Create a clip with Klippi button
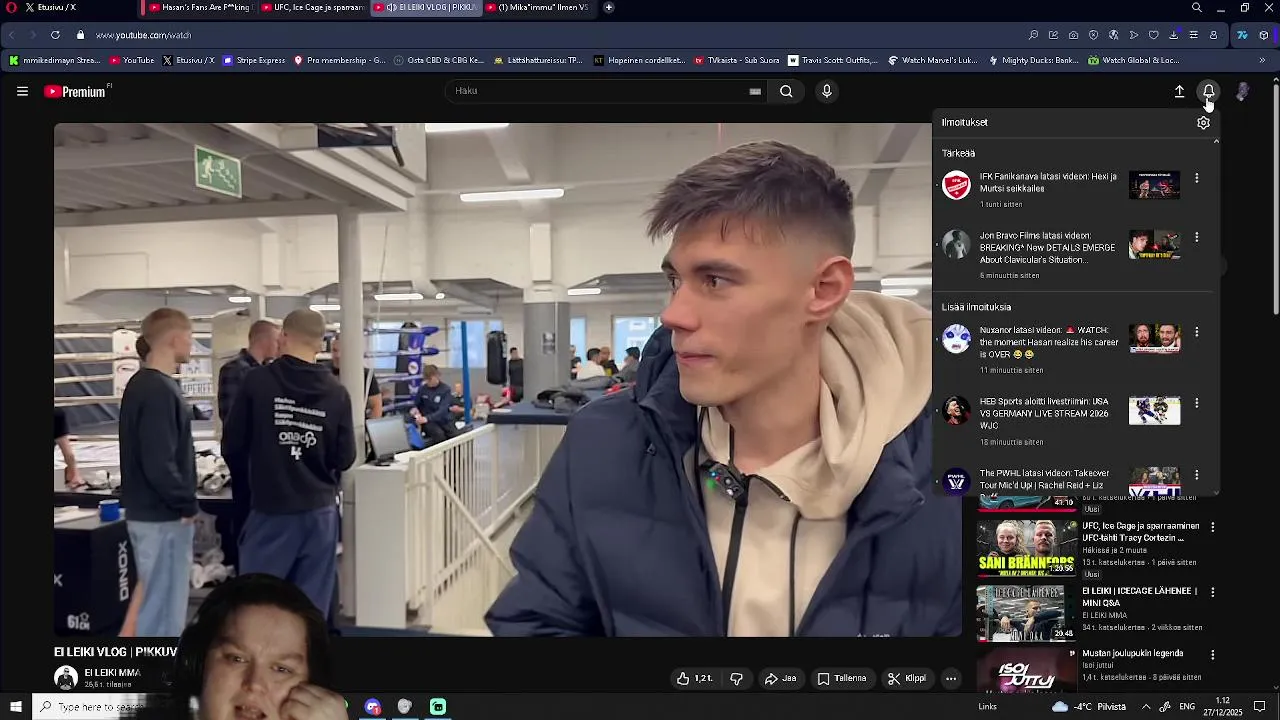The image size is (1280, 720). click(x=907, y=678)
